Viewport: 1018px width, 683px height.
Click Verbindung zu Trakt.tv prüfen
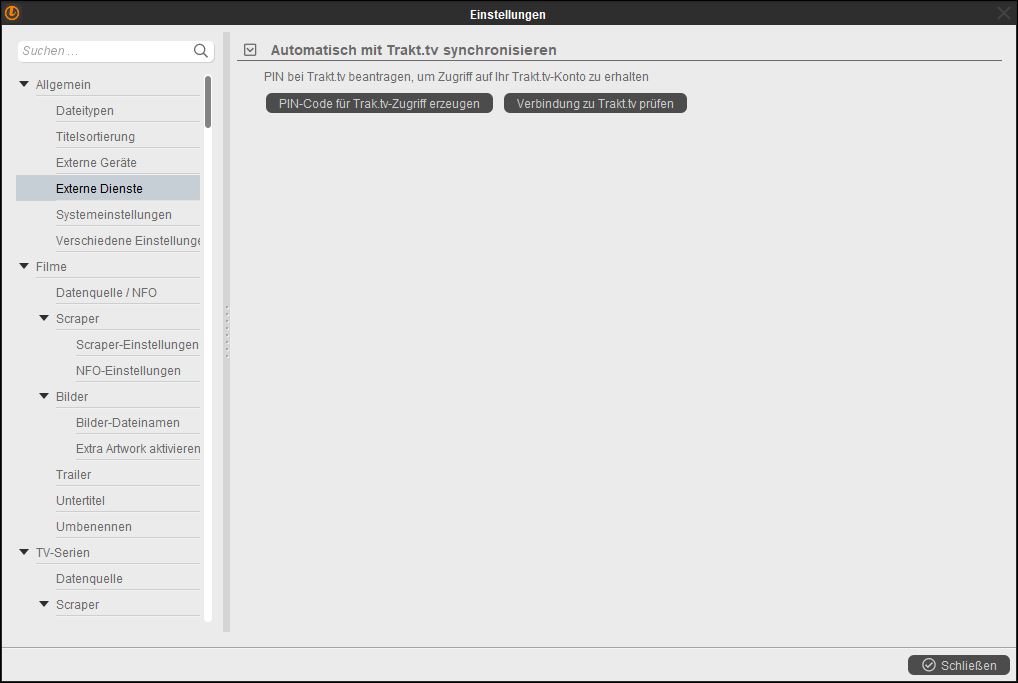coord(595,103)
